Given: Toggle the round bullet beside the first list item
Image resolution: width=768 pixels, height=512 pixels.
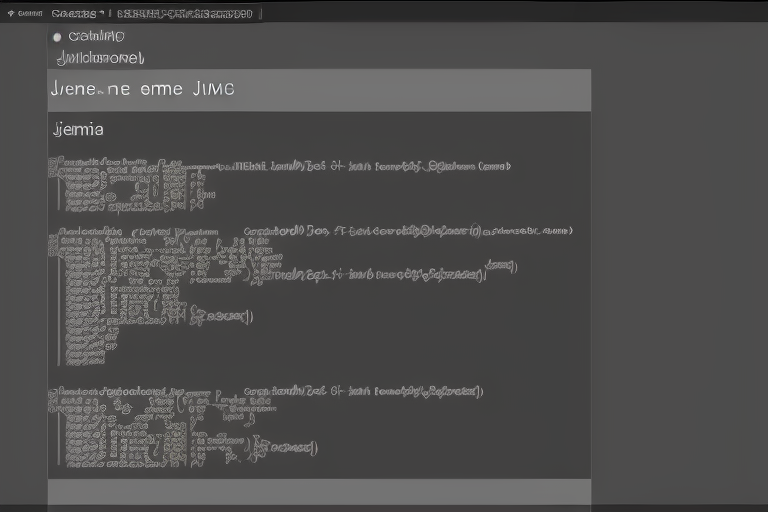Looking at the screenshot, I should click(57, 37).
